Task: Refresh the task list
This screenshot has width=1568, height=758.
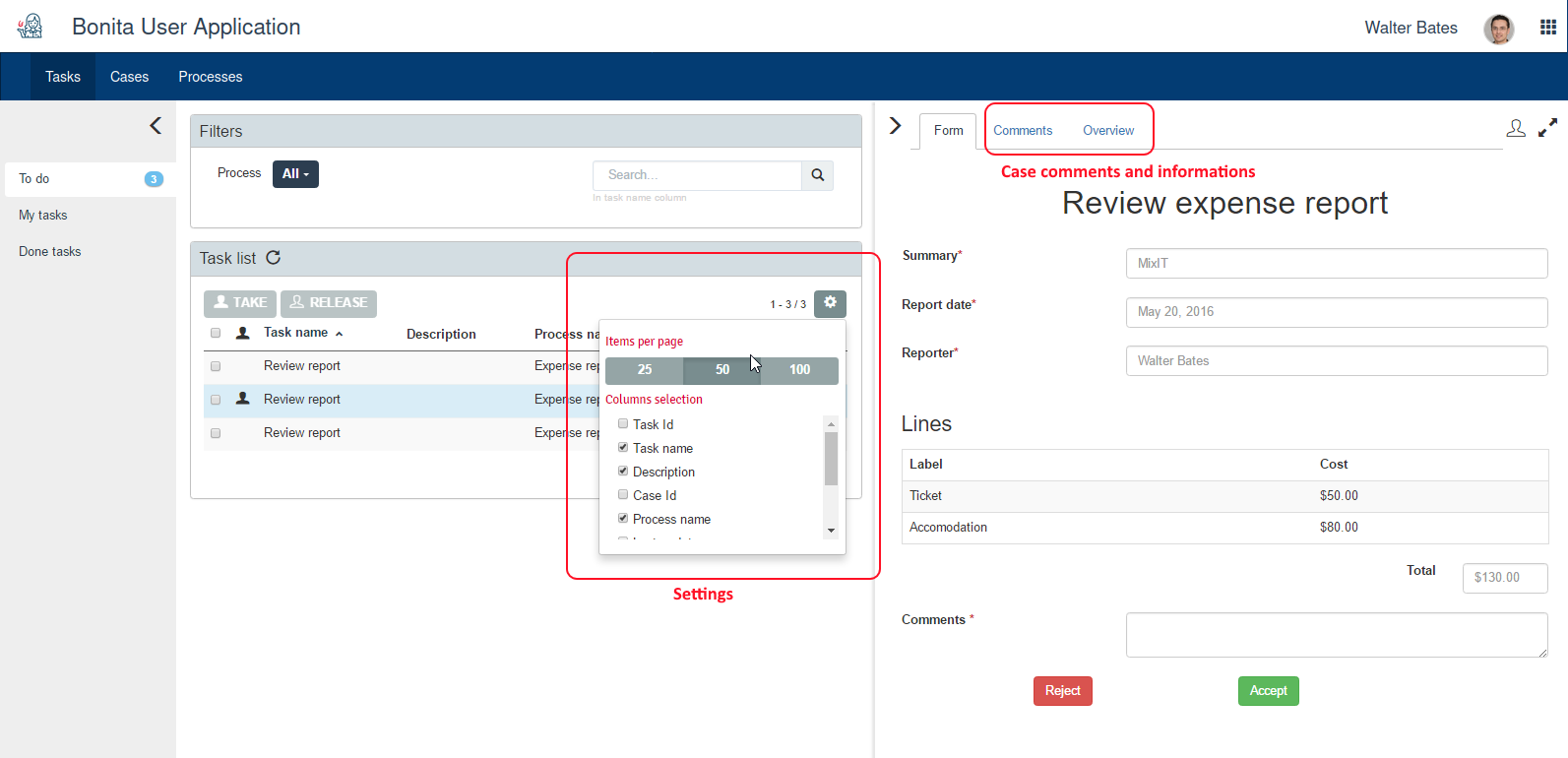Action: coord(274,258)
